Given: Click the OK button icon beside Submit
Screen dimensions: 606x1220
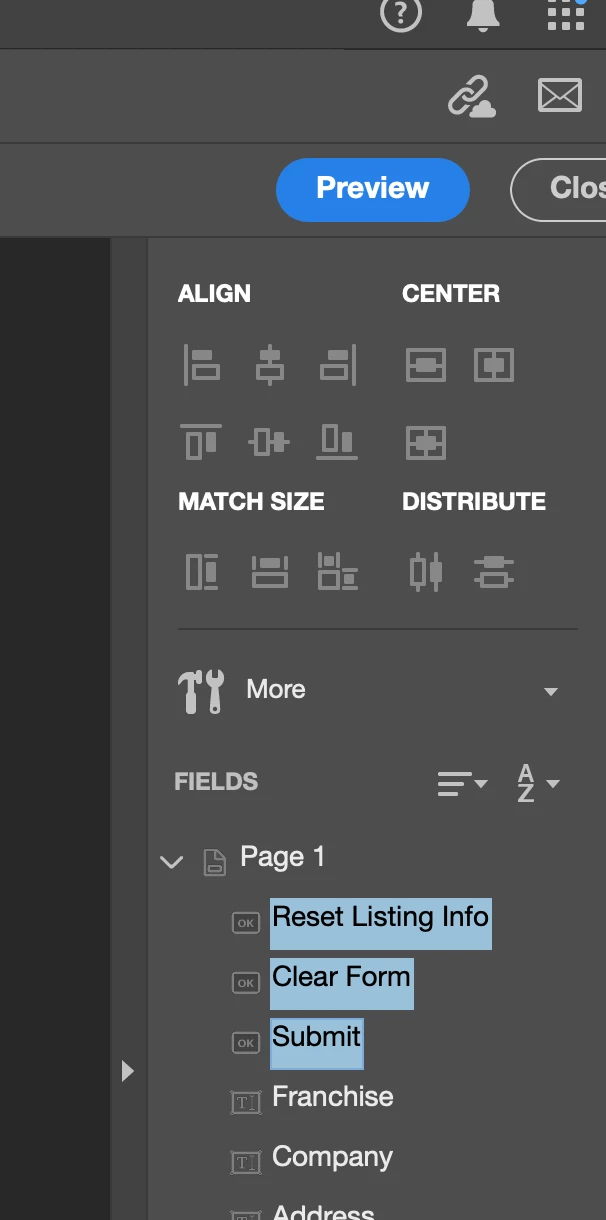Looking at the screenshot, I should click(246, 1043).
